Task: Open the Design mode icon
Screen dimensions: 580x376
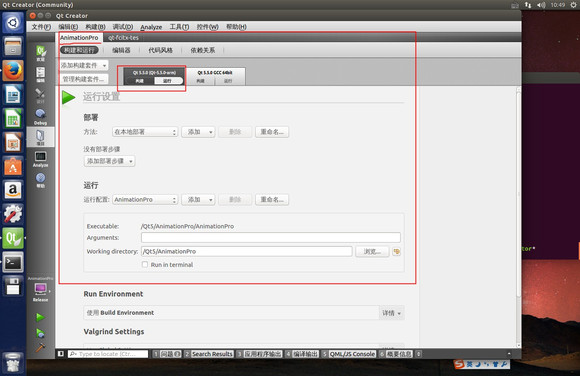Action: click(x=40, y=95)
